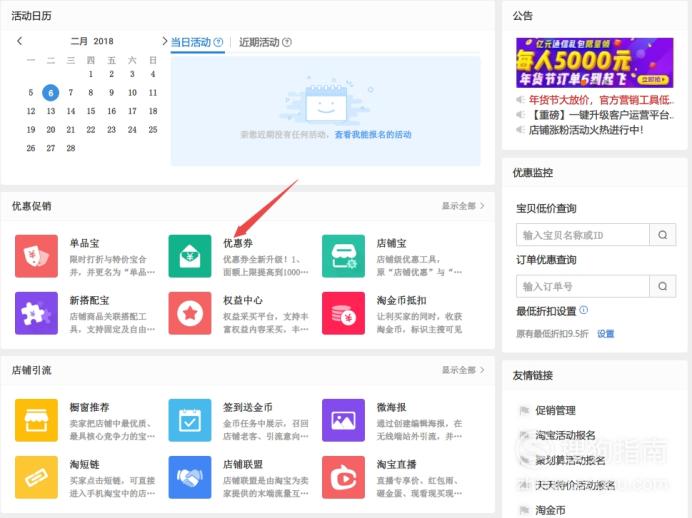Switch to 当日活动 tab
692x518 pixels.
click(191, 42)
